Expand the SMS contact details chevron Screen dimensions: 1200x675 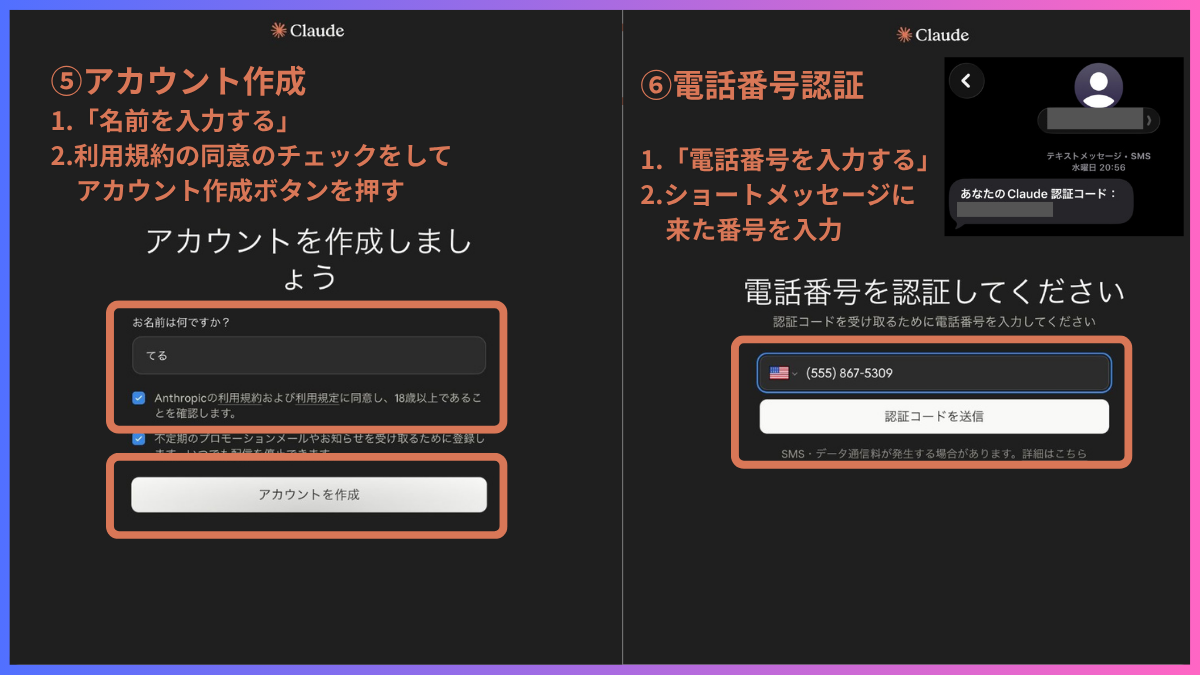click(x=1148, y=121)
